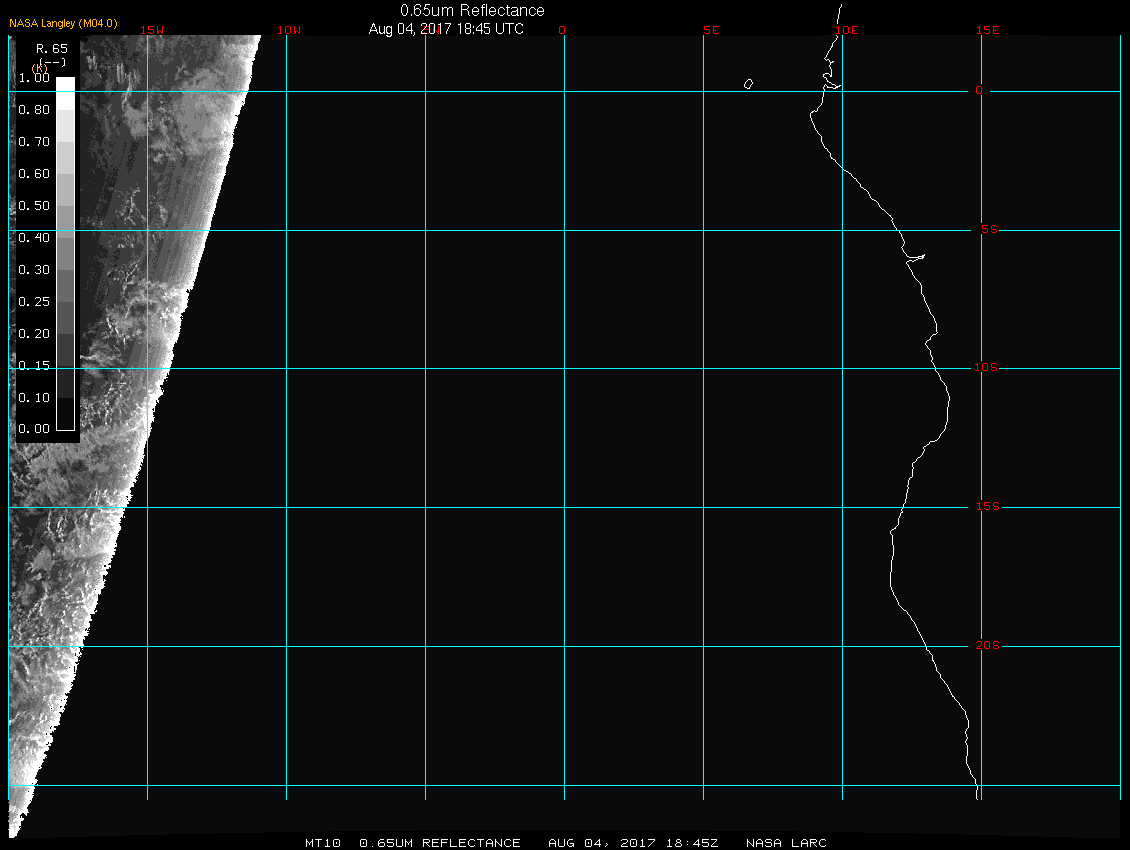The height and width of the screenshot is (850, 1130).
Task: Click the 10W longitude label
Action: click(288, 30)
